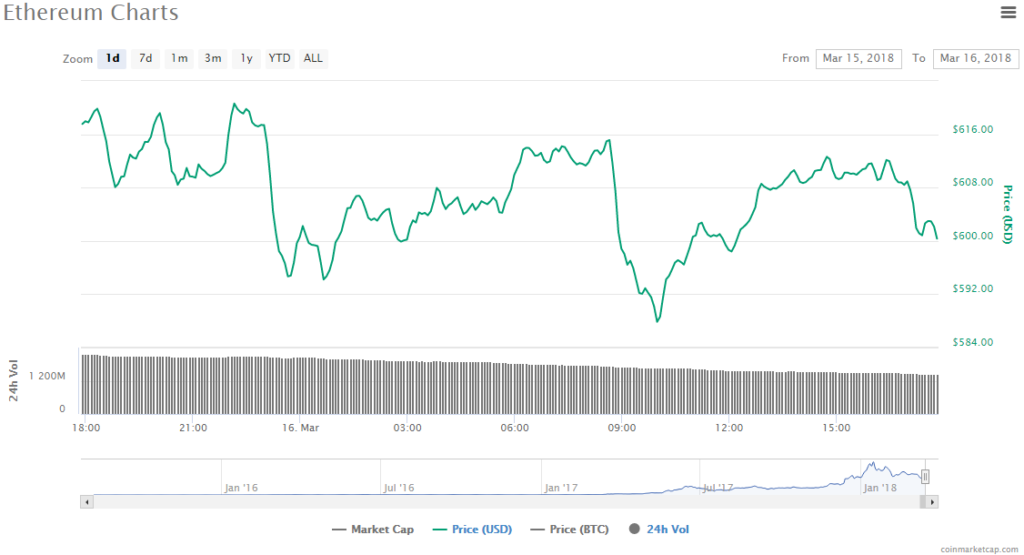Screen dimensions: 1024x555
Task: Click the navigator right scroll arrow
Action: (933, 501)
